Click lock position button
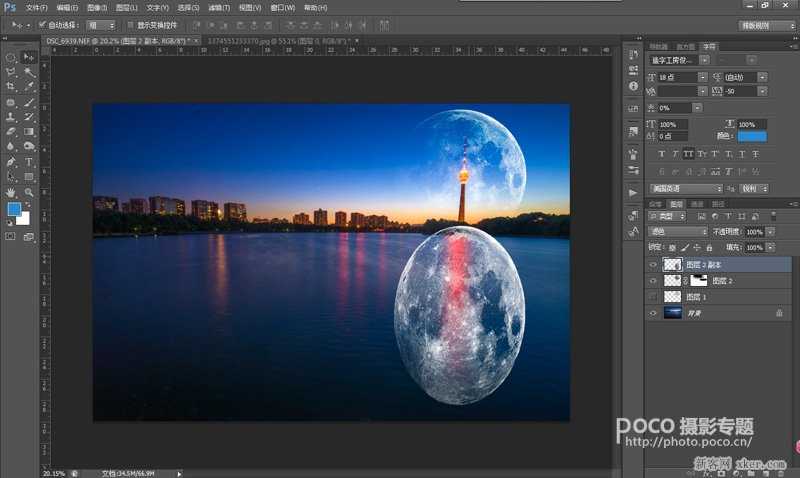800x478 pixels. 697,247
